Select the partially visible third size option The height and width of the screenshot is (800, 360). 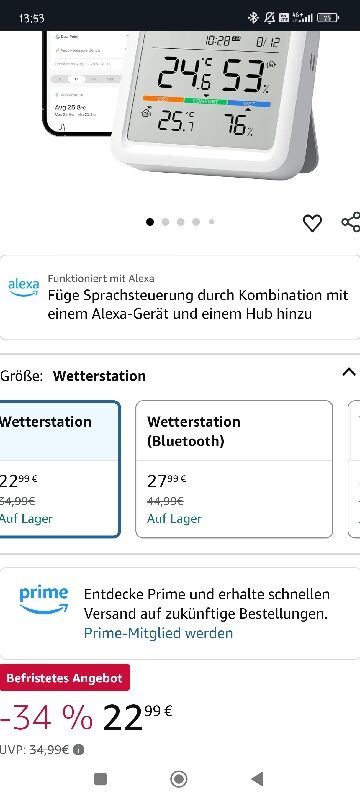pos(354,469)
